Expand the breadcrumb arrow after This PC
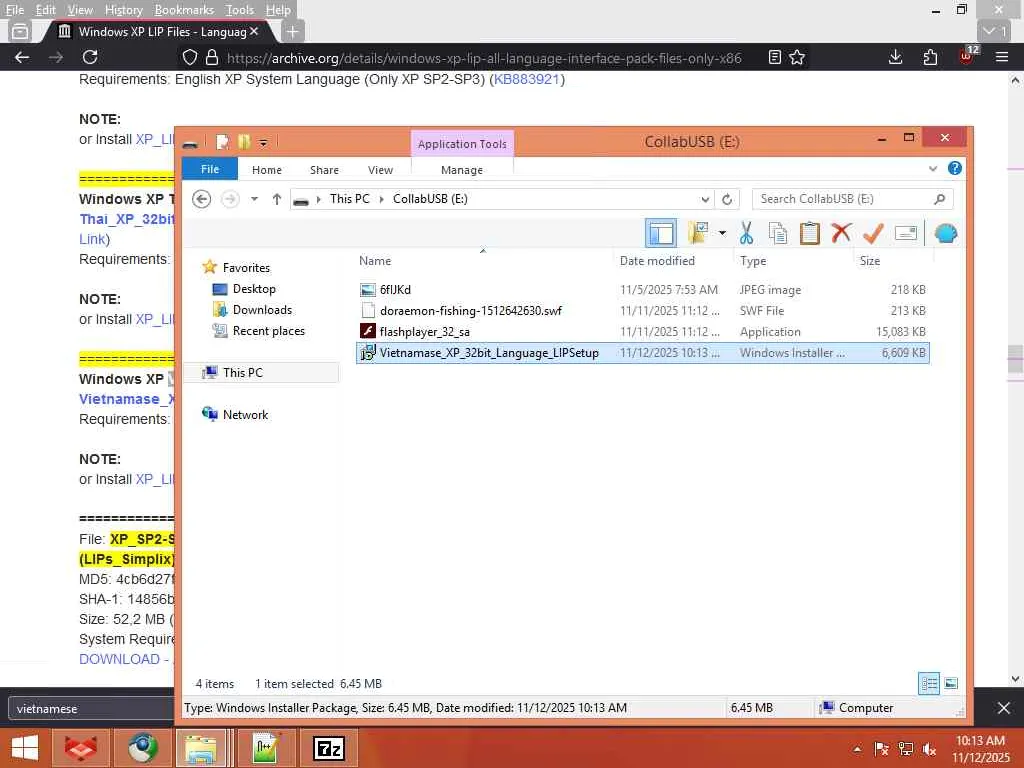 pyautogui.click(x=382, y=199)
